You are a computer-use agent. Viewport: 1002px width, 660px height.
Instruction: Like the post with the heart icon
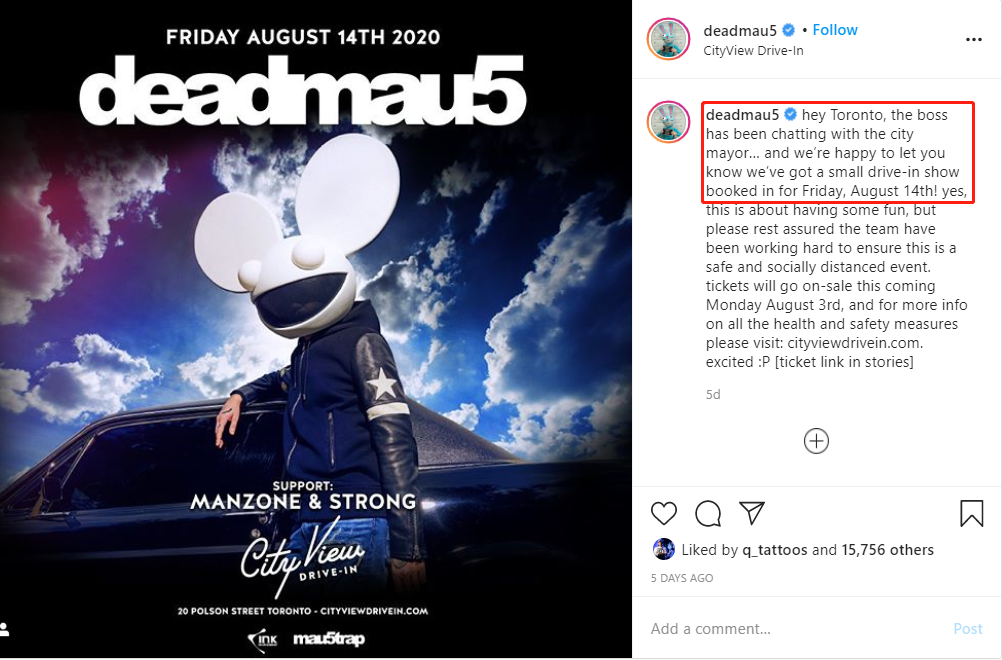click(663, 514)
